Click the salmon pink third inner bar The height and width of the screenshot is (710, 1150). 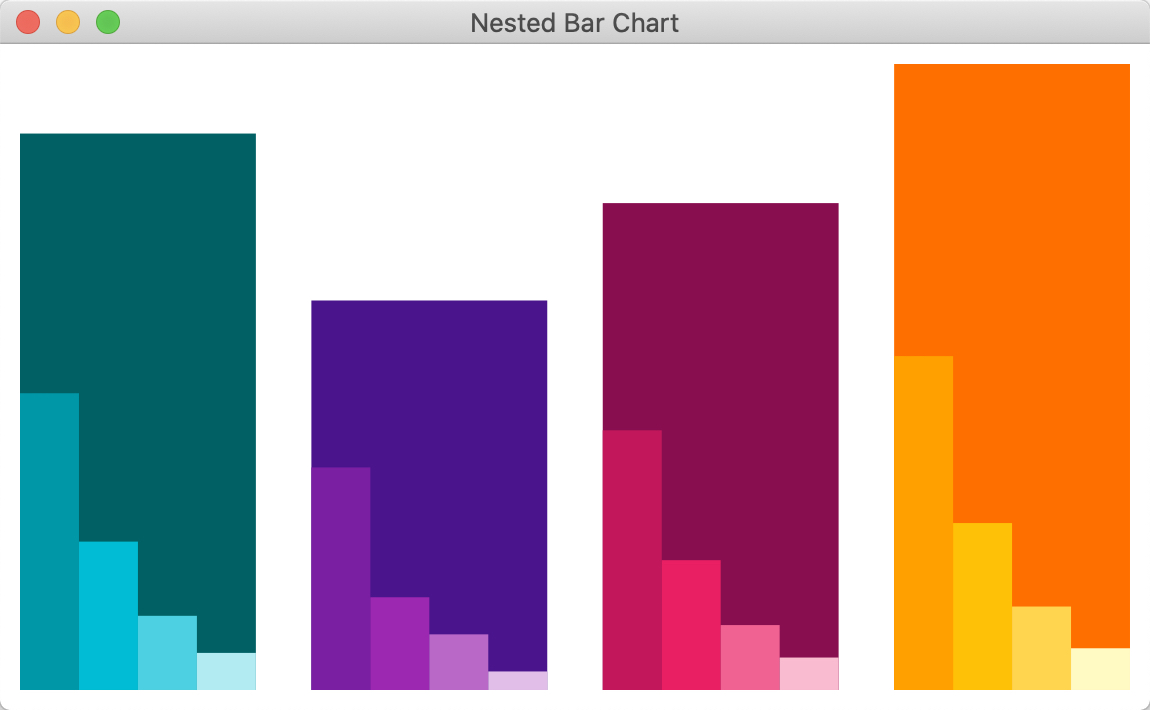[x=750, y=657]
